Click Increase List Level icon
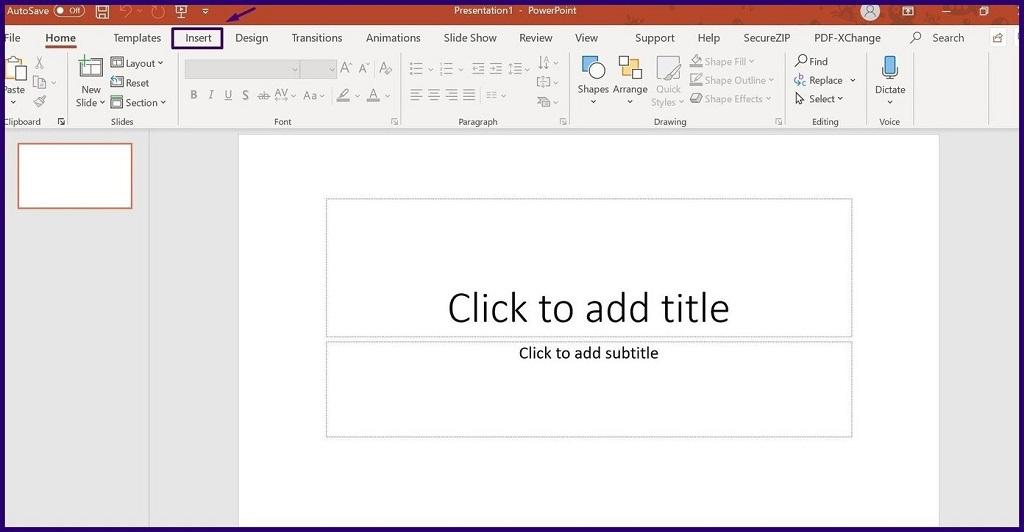The height and width of the screenshot is (532, 1024). click(x=496, y=69)
